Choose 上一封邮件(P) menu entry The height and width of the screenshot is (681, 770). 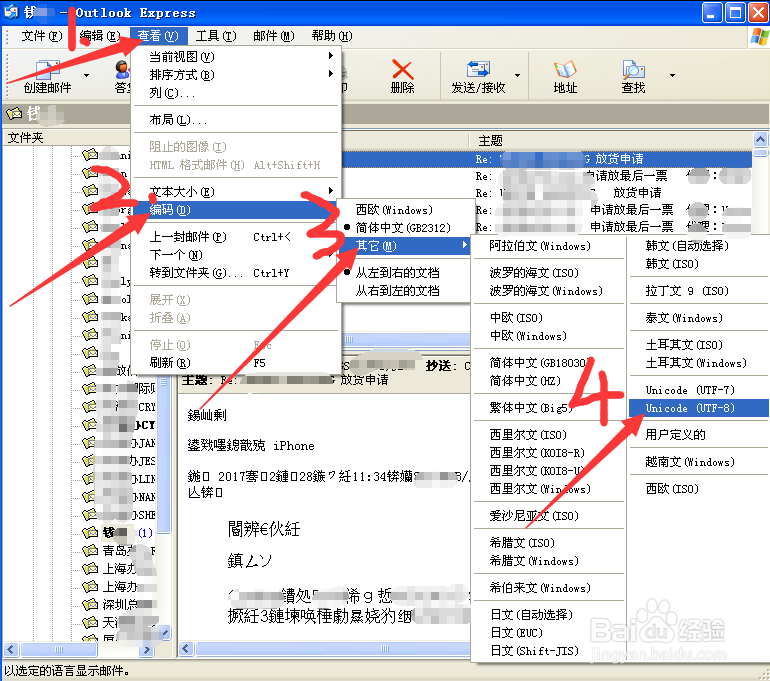pos(236,237)
